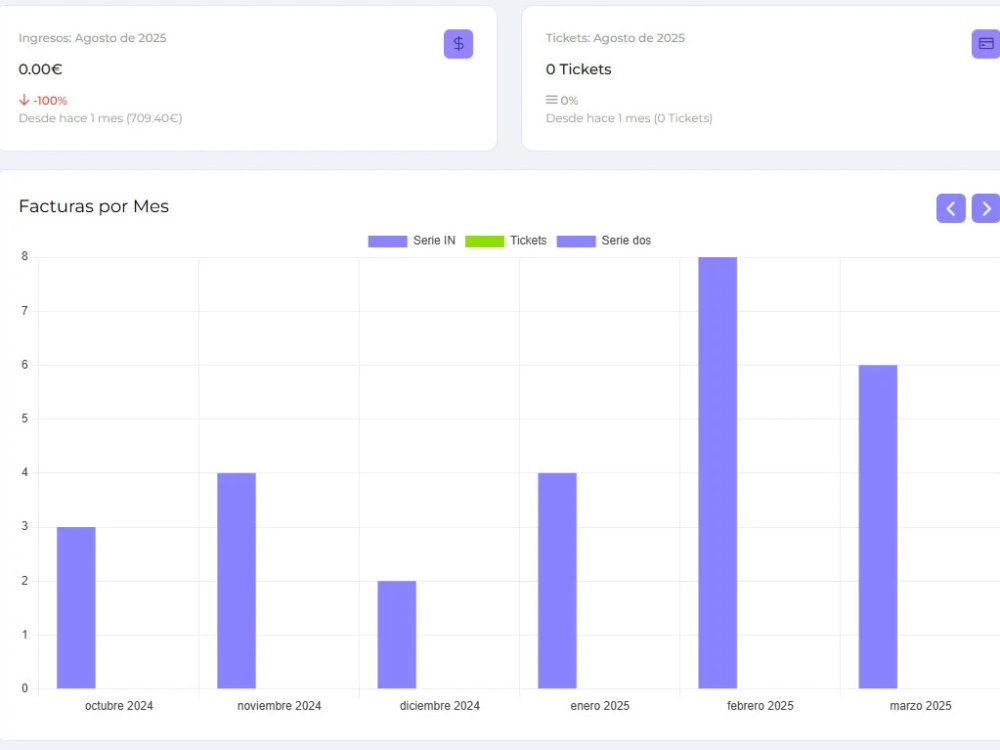Click the octubre 2024 bar
Viewport: 1000px width, 750px height.
pos(76,608)
